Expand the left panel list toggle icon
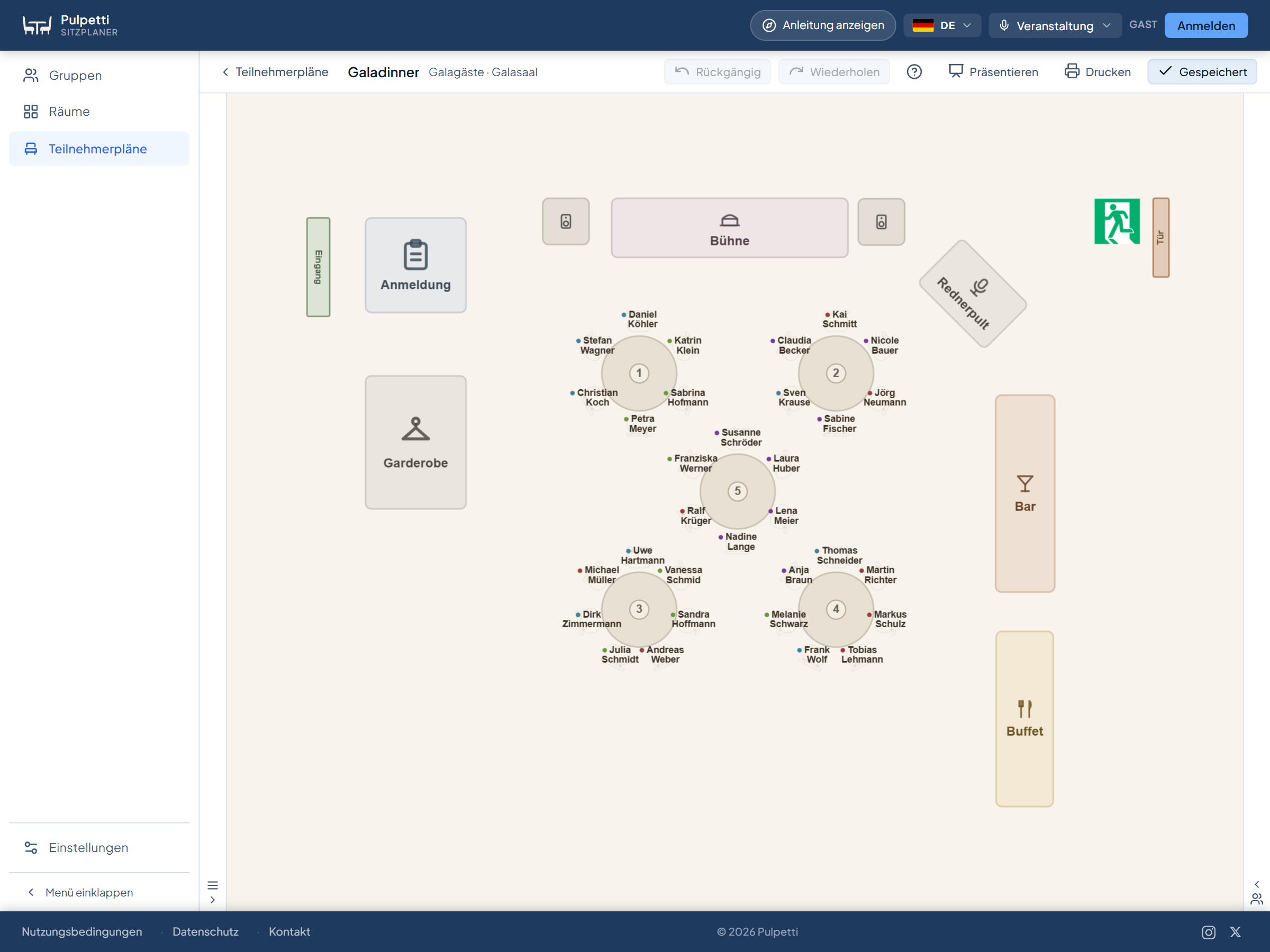 212,885
